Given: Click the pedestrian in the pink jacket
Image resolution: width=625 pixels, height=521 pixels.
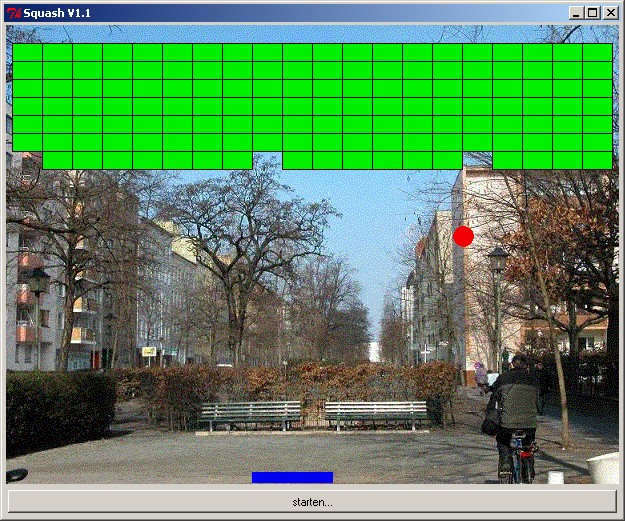Looking at the screenshot, I should (481, 376).
